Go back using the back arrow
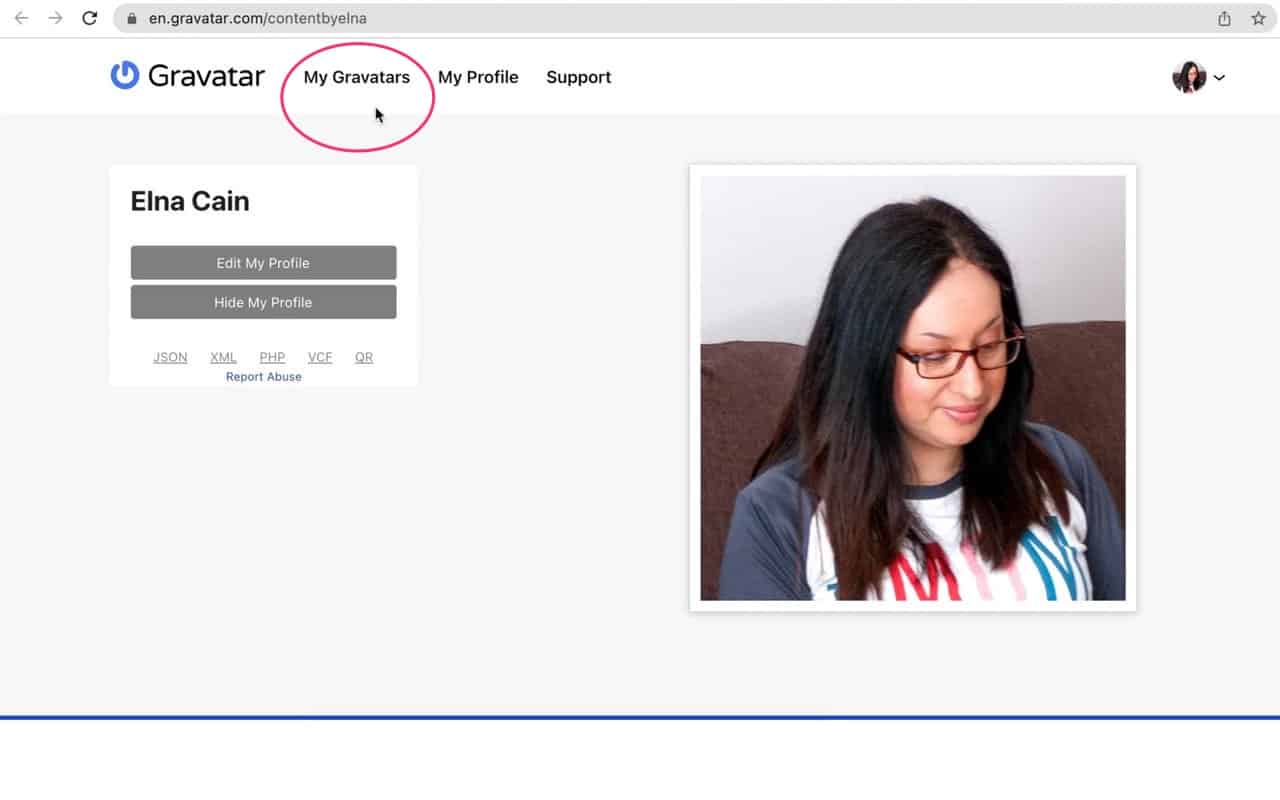Image resolution: width=1280 pixels, height=800 pixels. (21, 17)
